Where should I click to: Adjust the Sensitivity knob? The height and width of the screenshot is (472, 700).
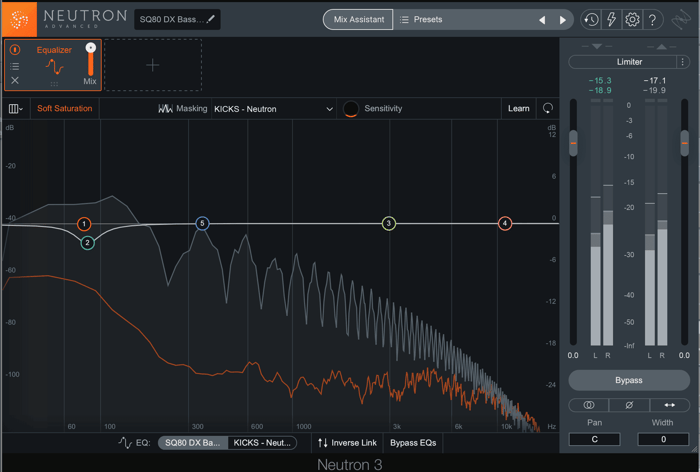coord(351,109)
